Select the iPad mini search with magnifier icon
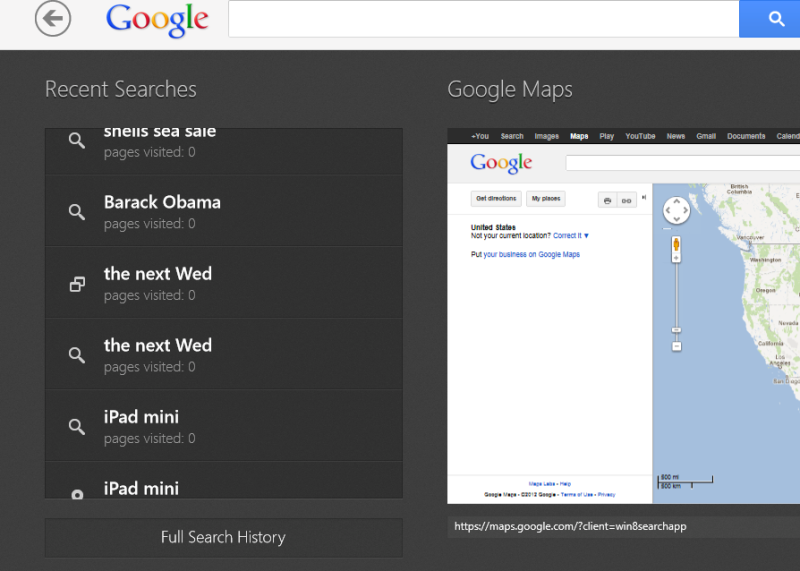The image size is (800, 571). pos(223,426)
